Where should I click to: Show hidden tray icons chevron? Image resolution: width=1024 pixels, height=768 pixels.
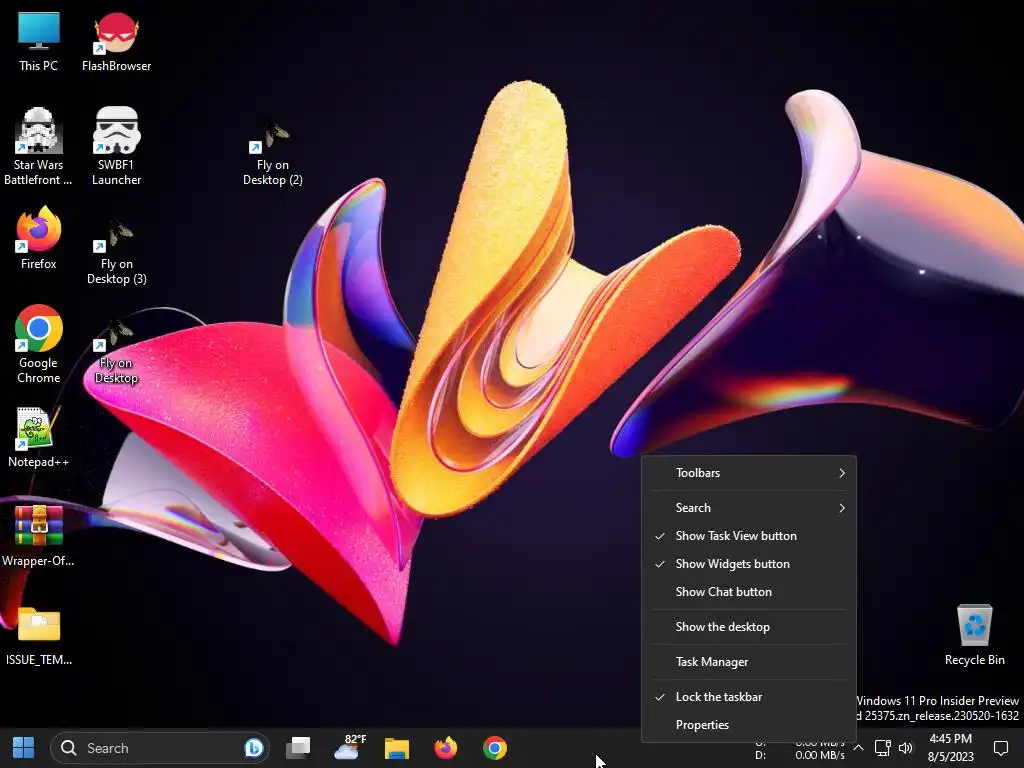(x=859, y=748)
